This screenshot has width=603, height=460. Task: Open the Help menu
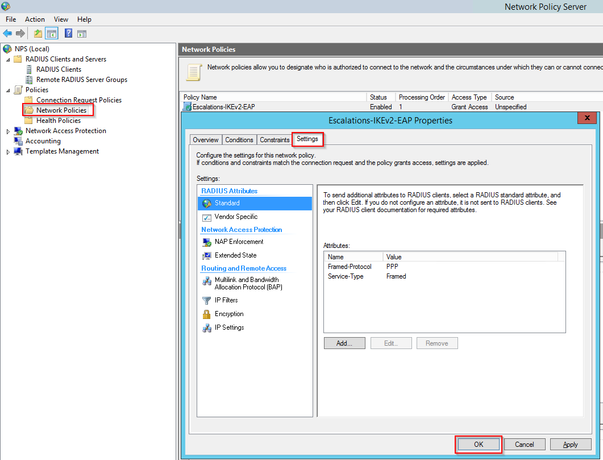point(84,19)
